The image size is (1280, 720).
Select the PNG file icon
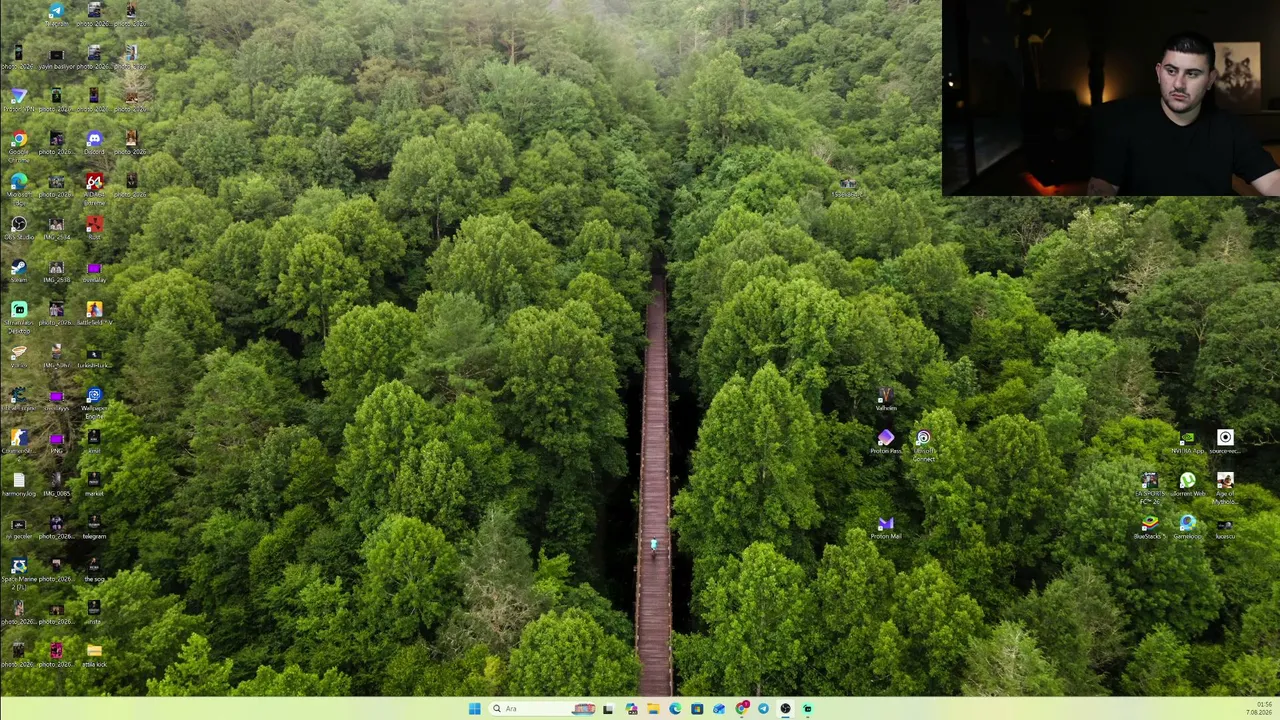coord(56,443)
